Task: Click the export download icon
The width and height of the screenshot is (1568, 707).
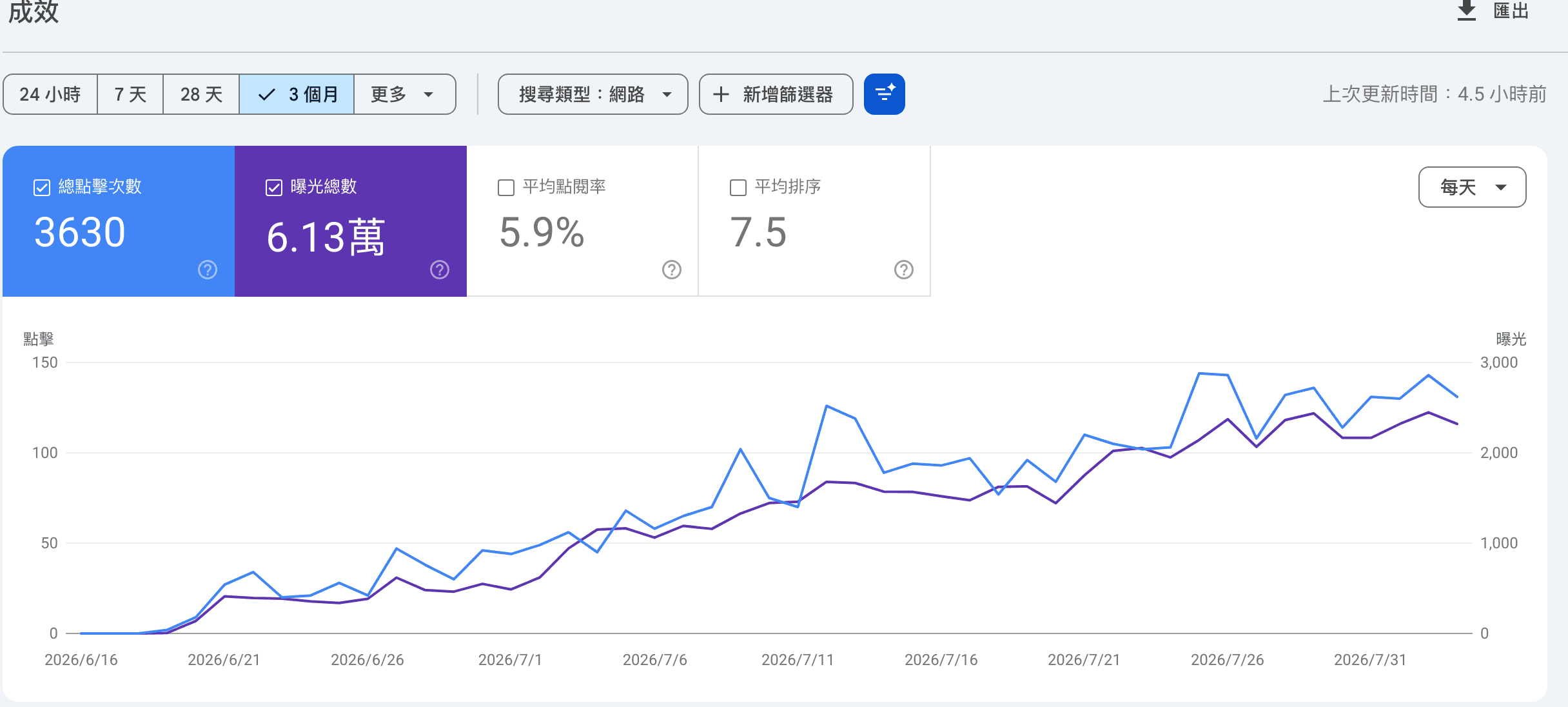Action: pyautogui.click(x=1467, y=10)
